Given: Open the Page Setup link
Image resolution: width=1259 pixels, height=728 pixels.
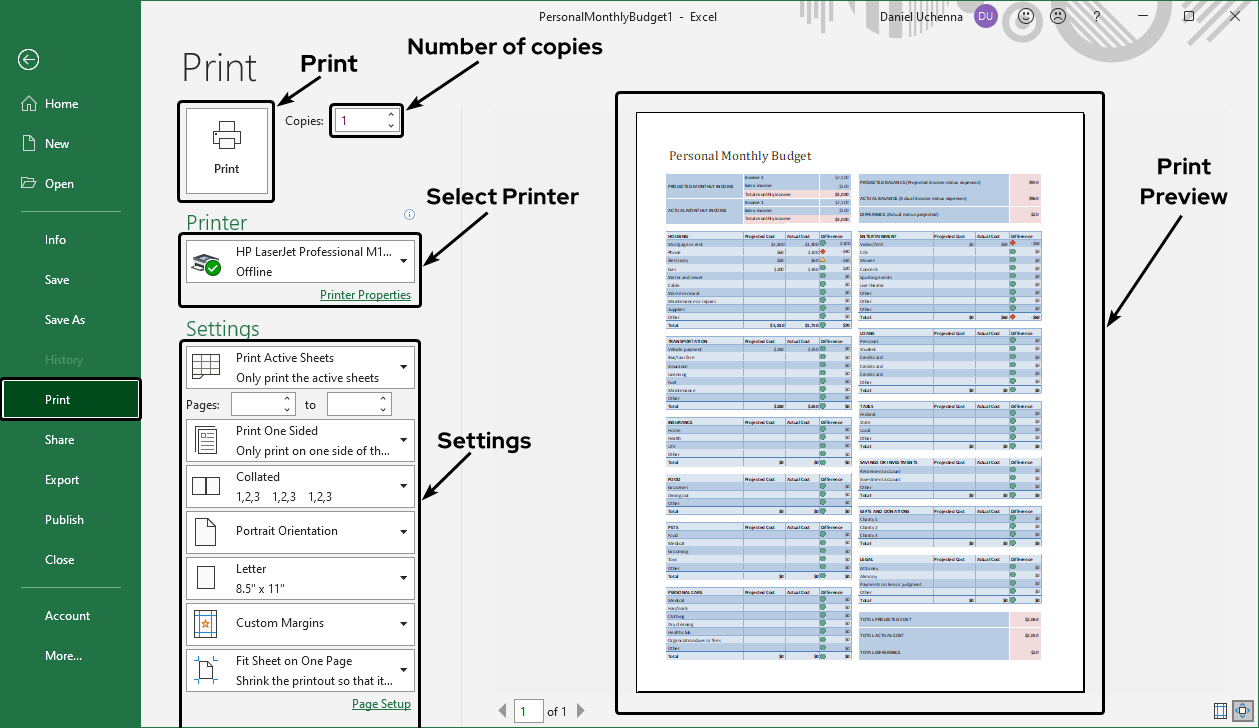Looking at the screenshot, I should coord(381,704).
